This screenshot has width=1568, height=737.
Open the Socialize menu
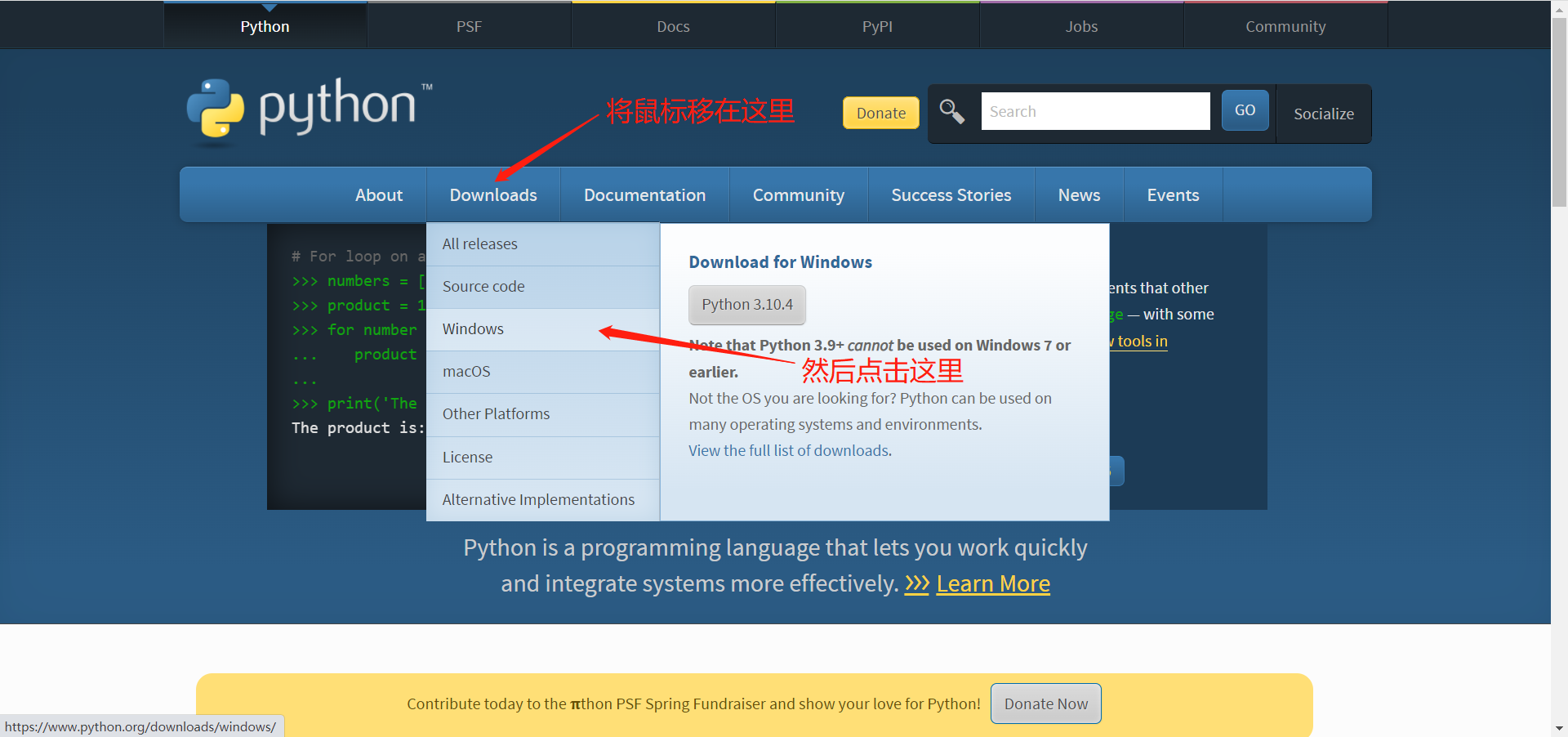pos(1324,114)
